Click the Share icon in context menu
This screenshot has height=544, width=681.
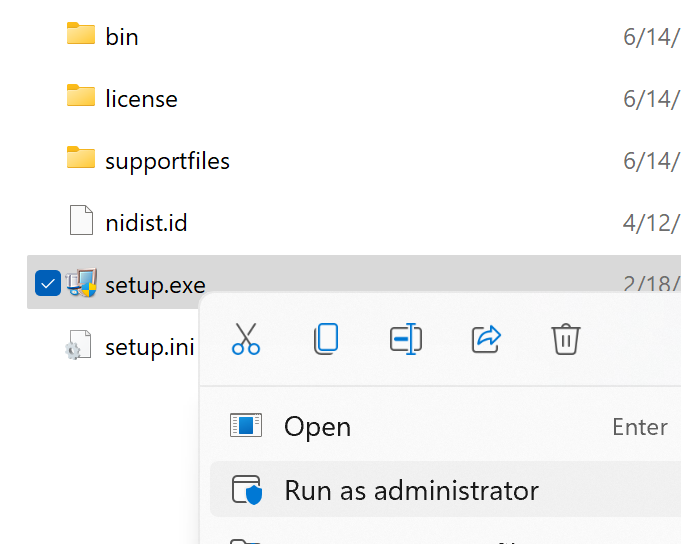pos(486,339)
